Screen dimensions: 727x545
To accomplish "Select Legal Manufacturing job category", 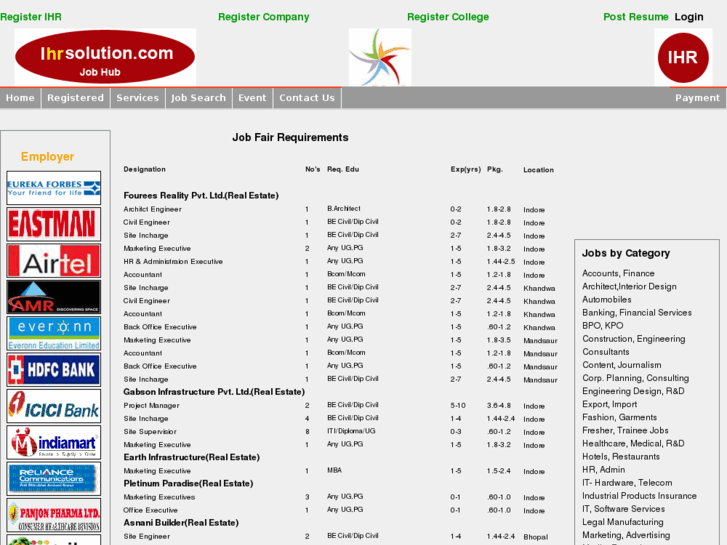I will [x=623, y=522].
